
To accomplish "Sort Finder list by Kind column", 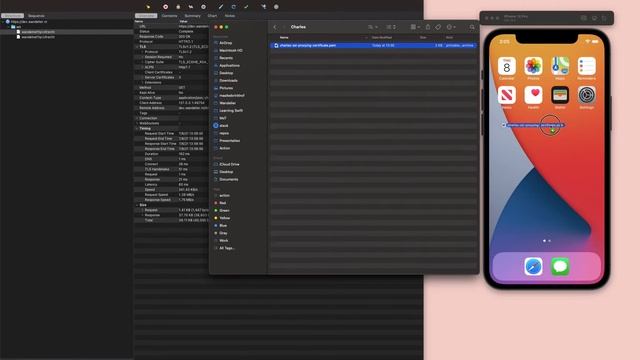I will point(449,38).
